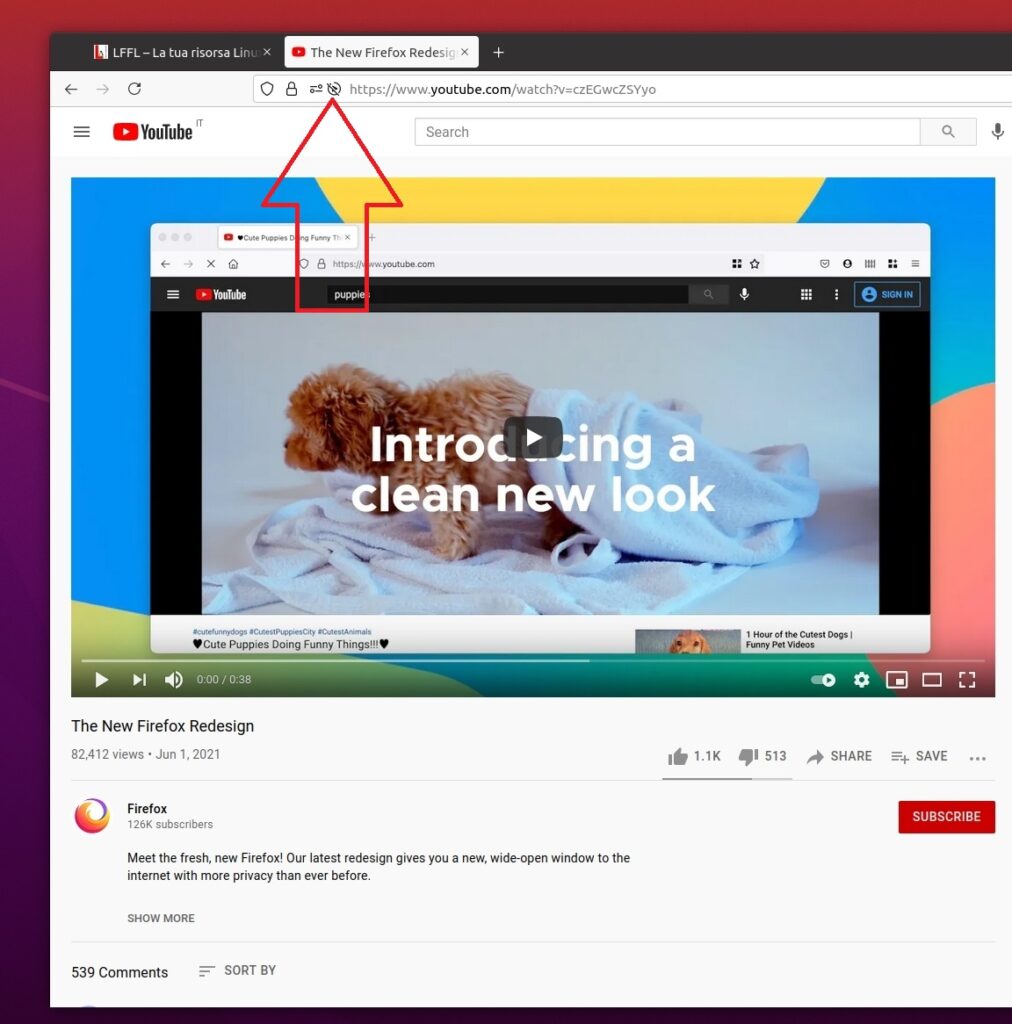The image size is (1012, 1024).
Task: Click SHARE under the video
Action: (840, 756)
